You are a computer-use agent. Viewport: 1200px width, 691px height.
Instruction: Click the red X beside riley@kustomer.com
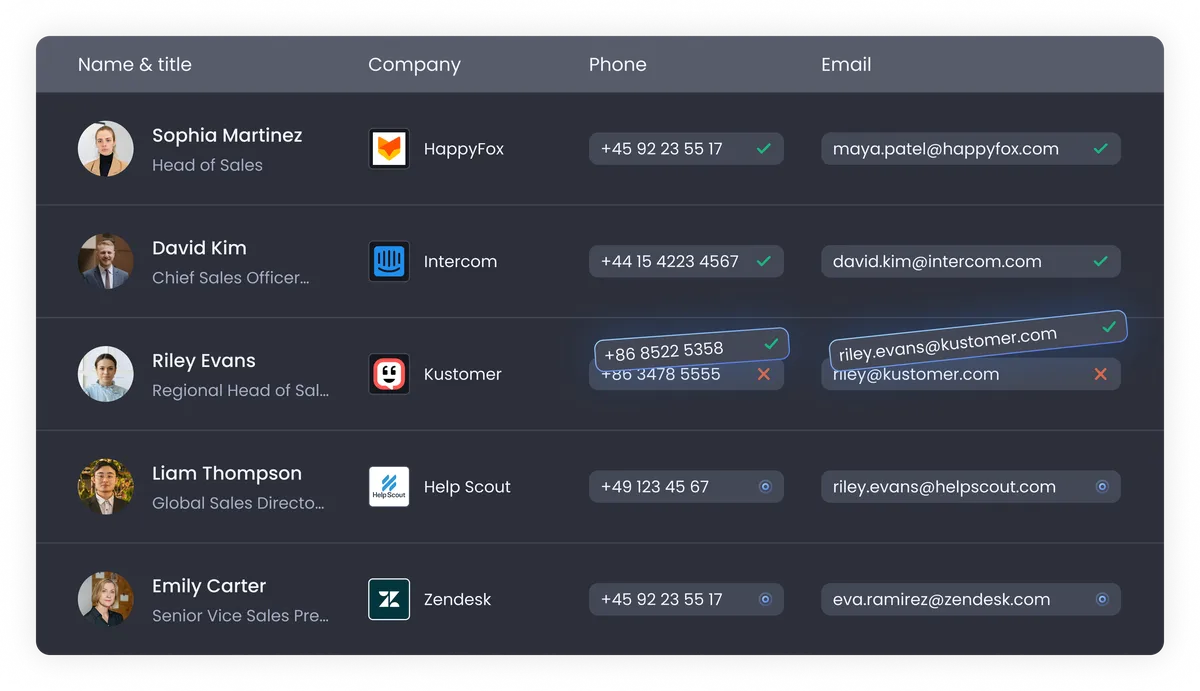point(1100,374)
